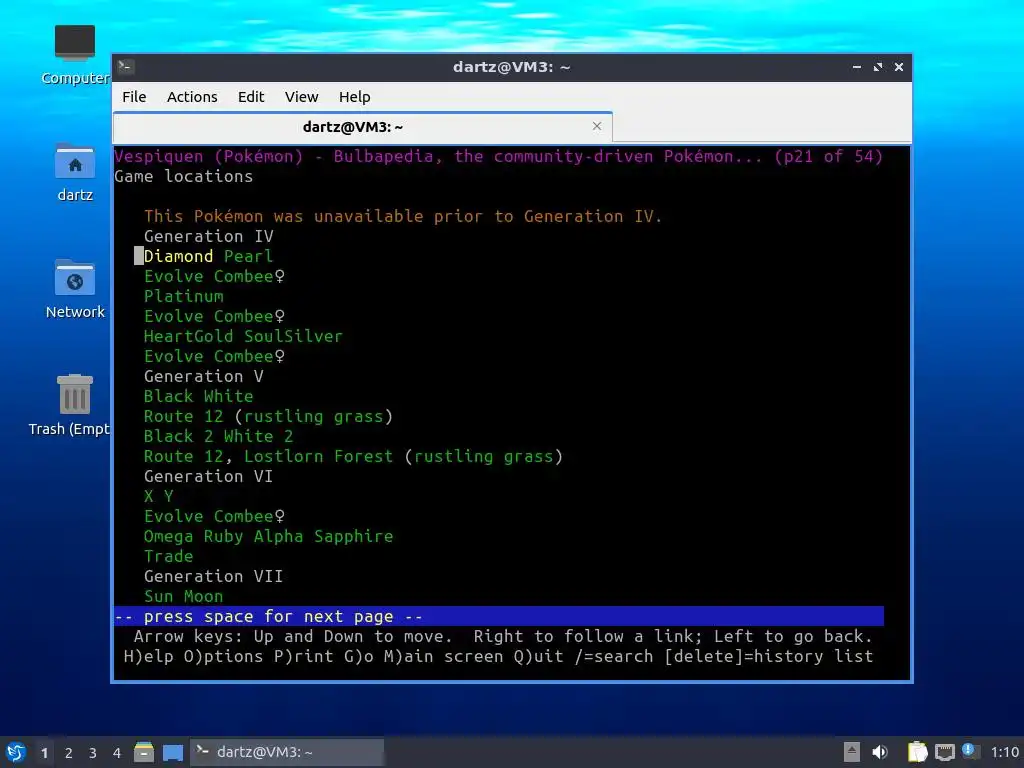Click the taskbar clock
The width and height of the screenshot is (1024, 768).
point(1004,752)
